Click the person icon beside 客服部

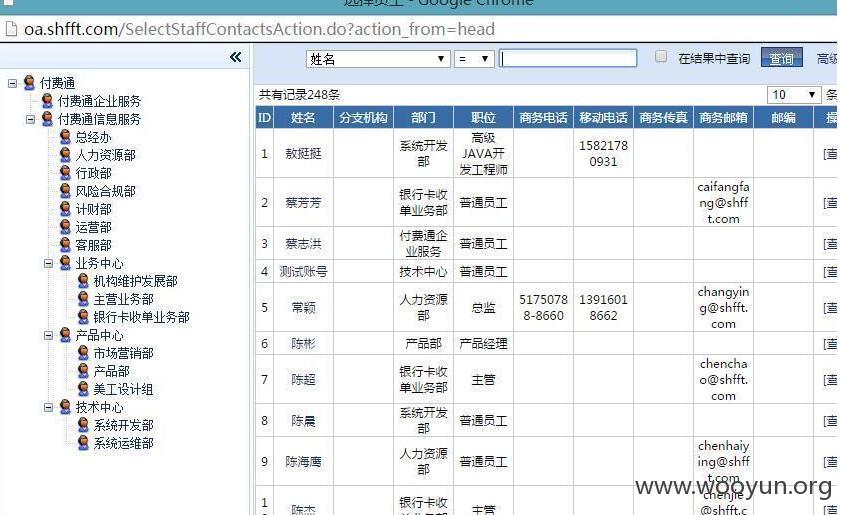point(65,245)
